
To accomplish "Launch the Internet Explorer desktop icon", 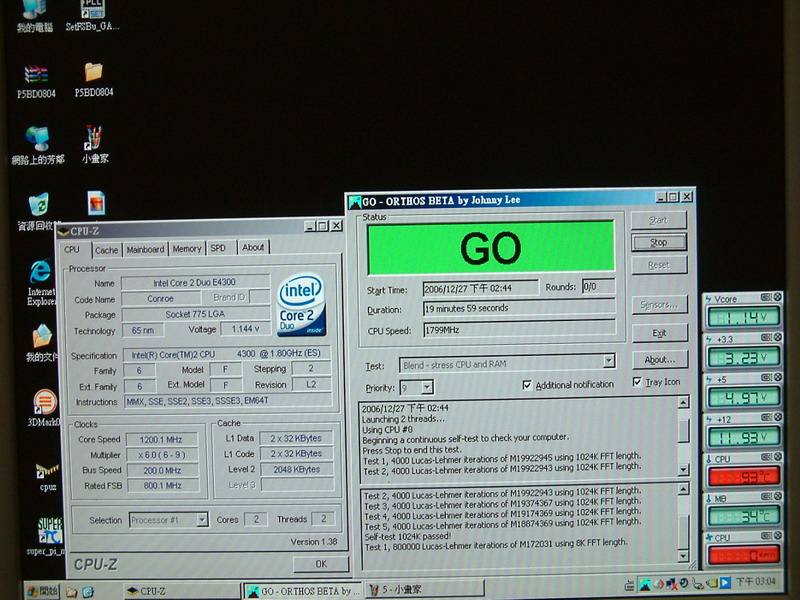I will 41,282.
